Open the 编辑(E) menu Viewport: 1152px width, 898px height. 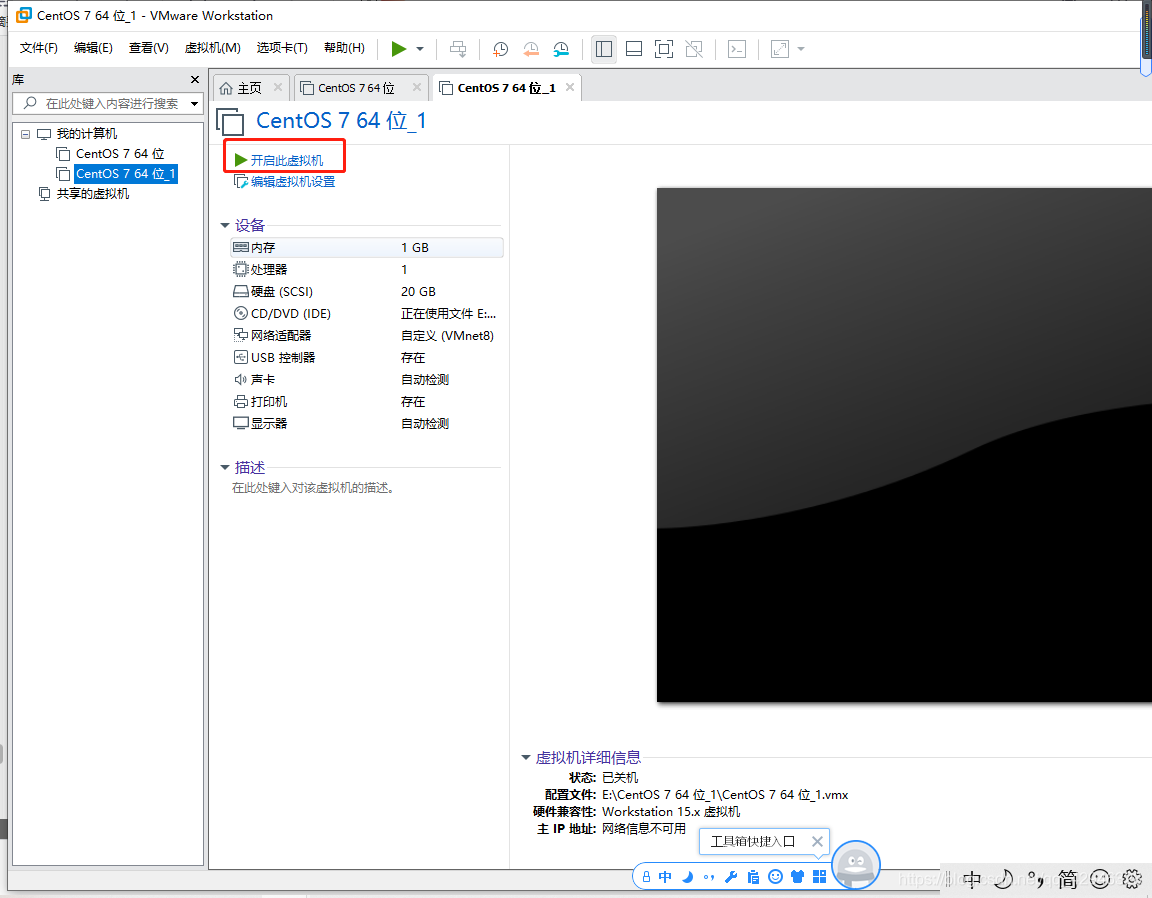93,48
